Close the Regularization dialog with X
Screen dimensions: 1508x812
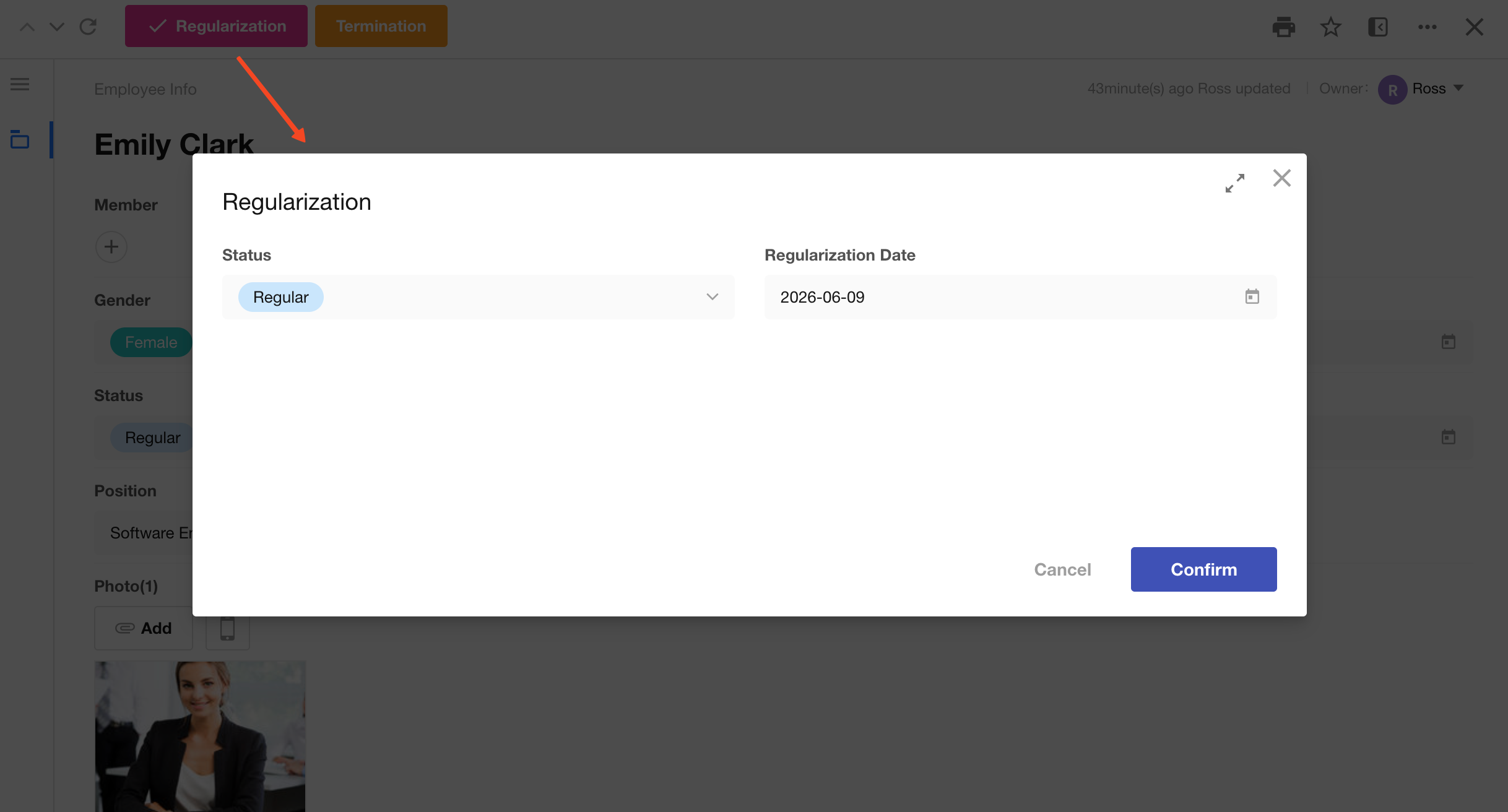pos(1282,178)
